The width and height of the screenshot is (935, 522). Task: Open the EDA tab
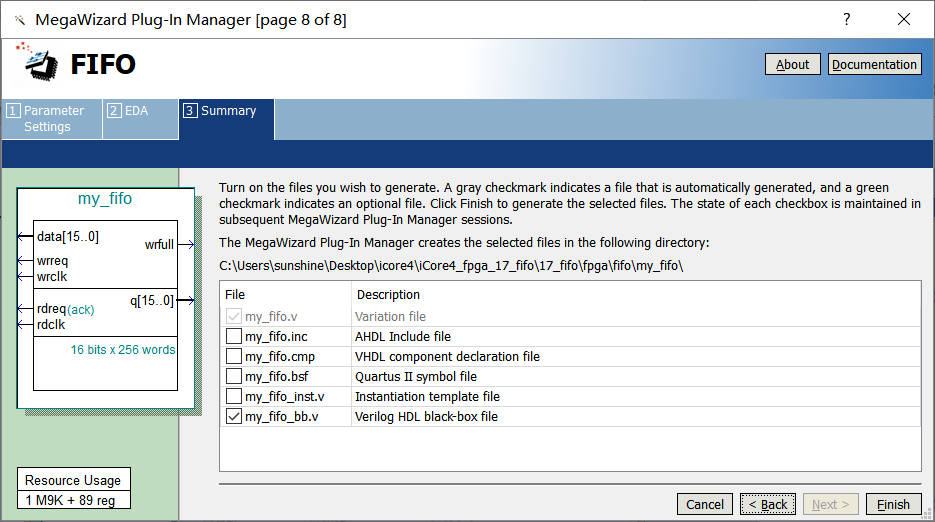tap(140, 111)
